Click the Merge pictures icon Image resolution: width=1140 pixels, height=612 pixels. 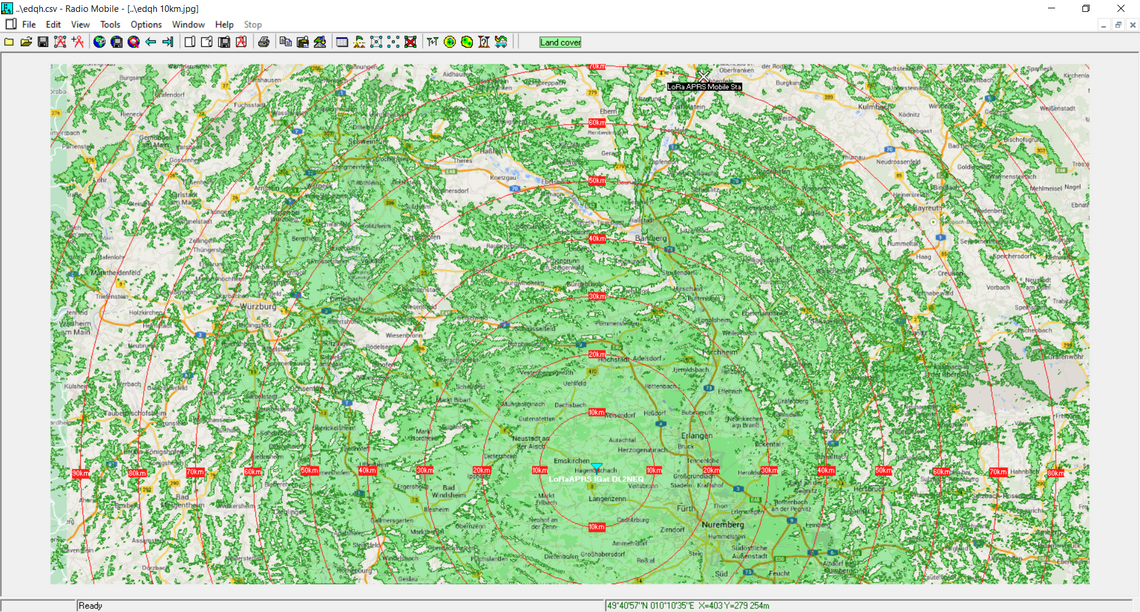click(320, 42)
